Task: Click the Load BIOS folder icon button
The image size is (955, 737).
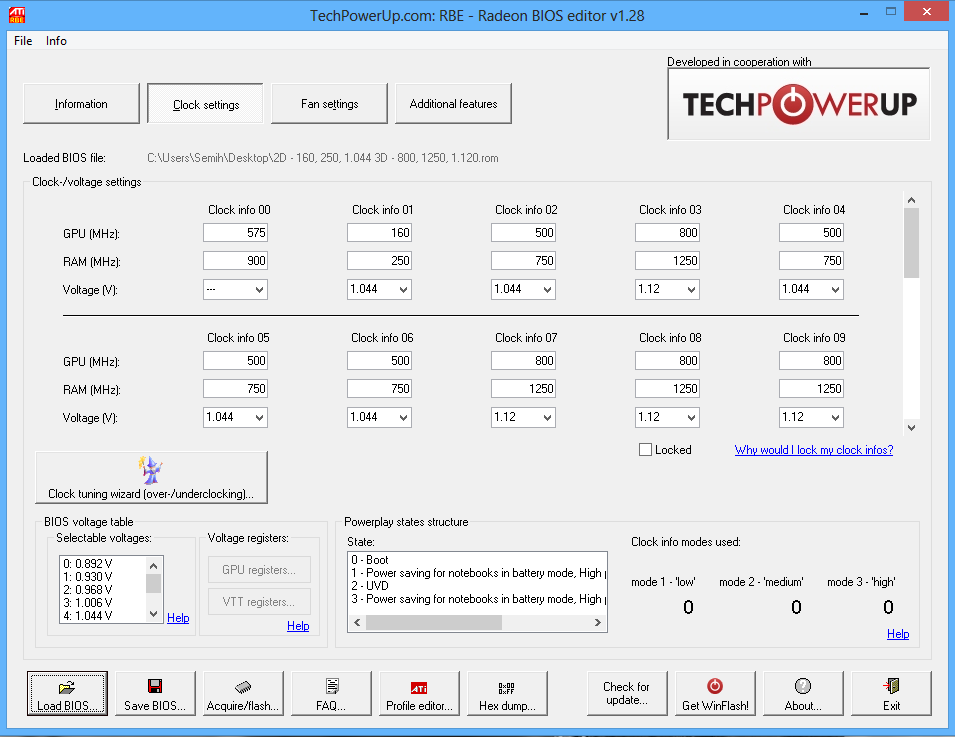Action: point(68,694)
